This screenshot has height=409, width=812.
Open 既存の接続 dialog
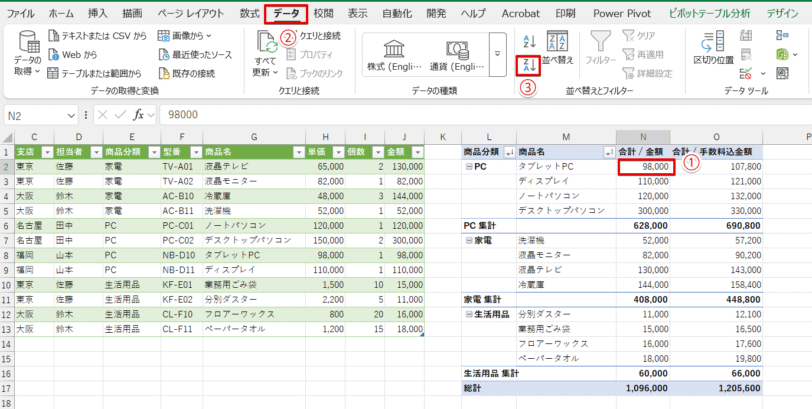[x=186, y=74]
